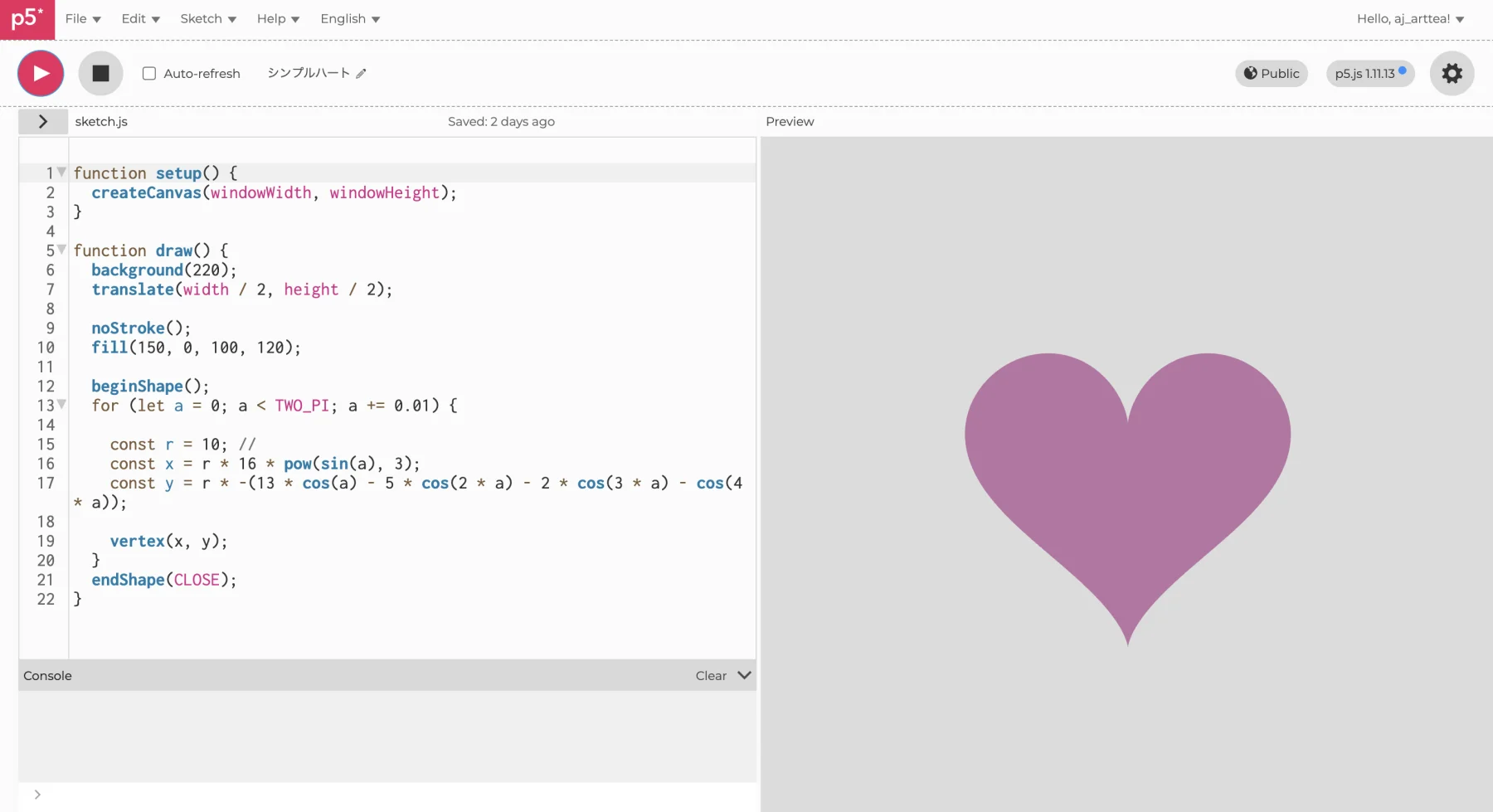
Task: Run the sketch with the play button
Action: click(41, 73)
